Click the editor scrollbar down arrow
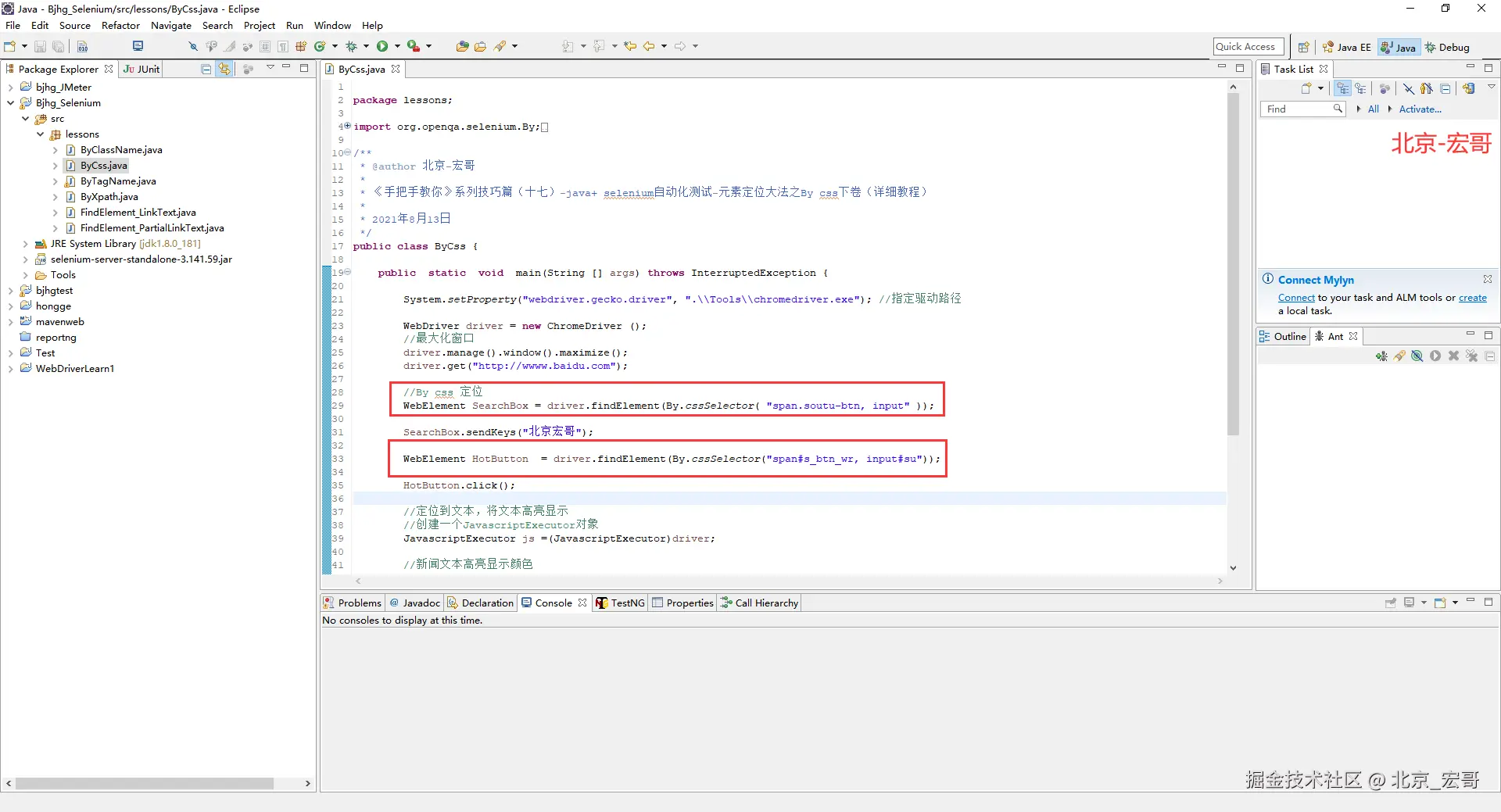This screenshot has height=812, width=1501. (1233, 568)
